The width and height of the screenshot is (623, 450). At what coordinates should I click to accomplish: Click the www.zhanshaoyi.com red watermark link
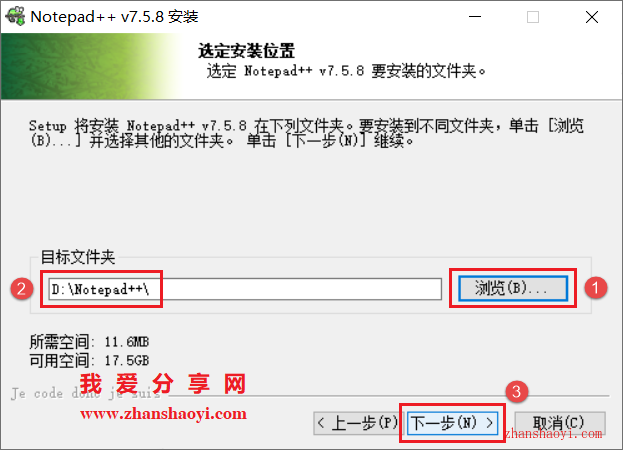point(163,414)
